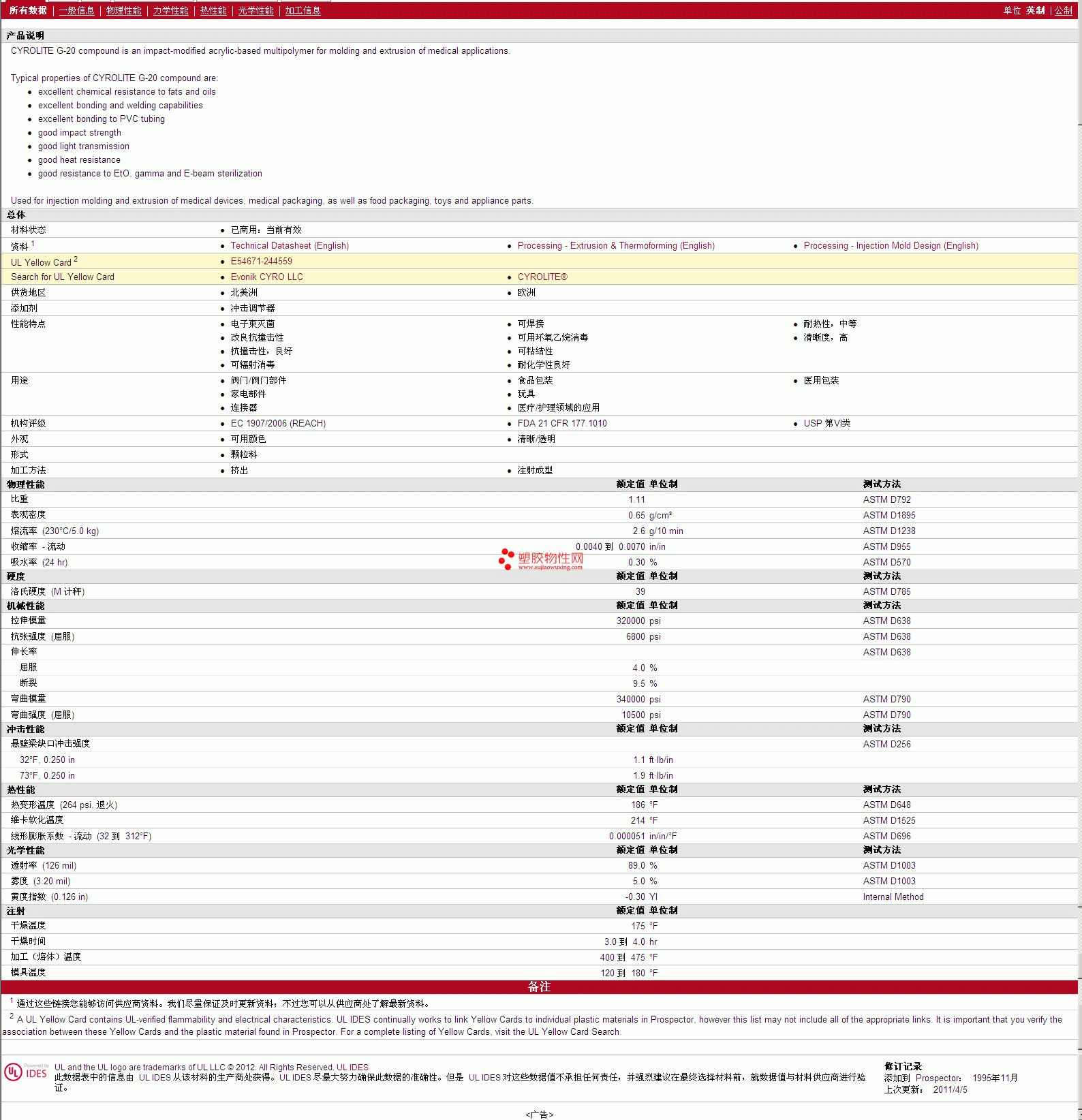This screenshot has width=1082, height=1120.
Task: Select the 所有数据 tab
Action: [x=28, y=10]
